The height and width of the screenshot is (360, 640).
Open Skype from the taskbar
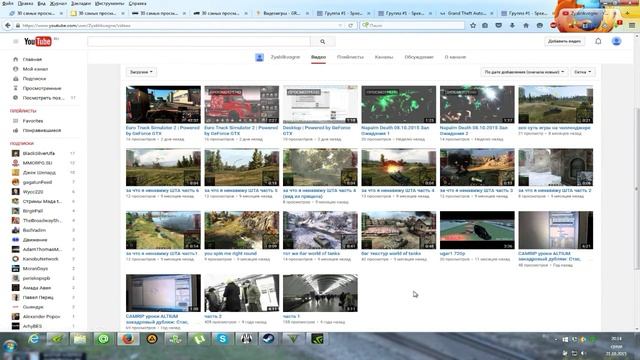pos(222,339)
